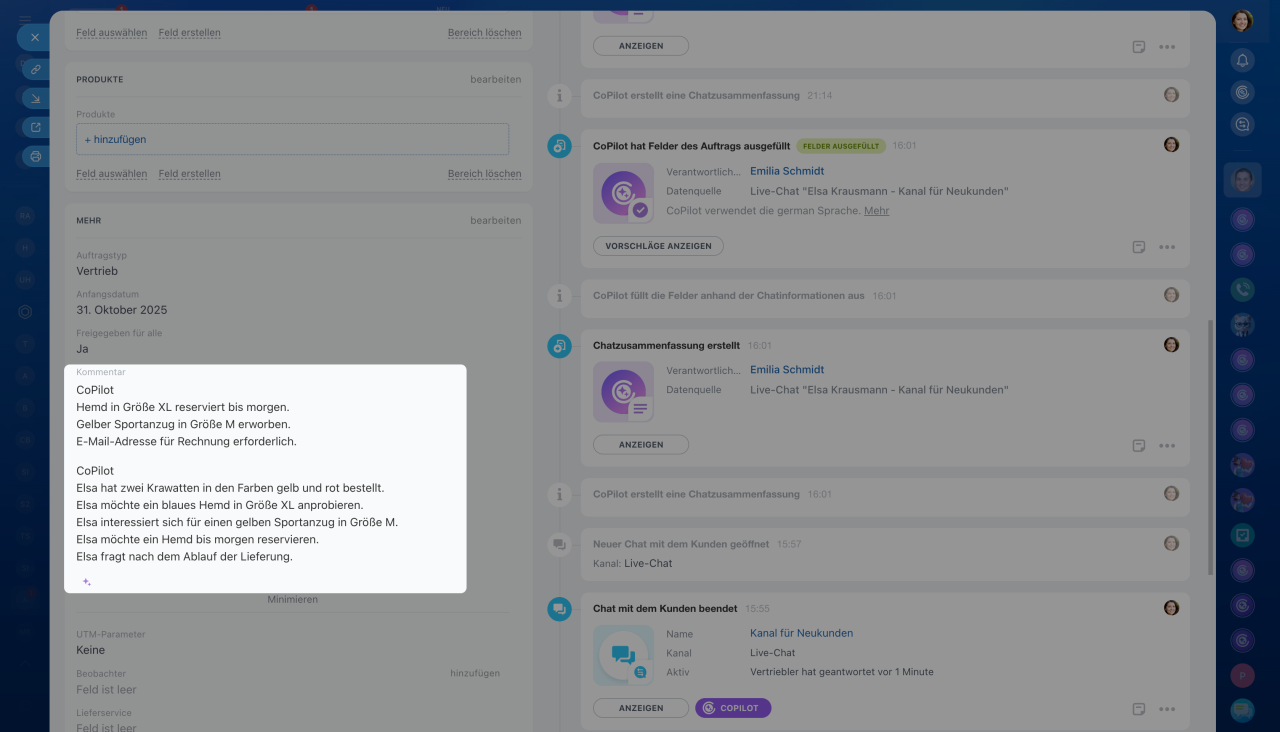Open the live-chat thumbnail in 'Chat mit dem Kunden beendet'
Viewport: 1280px width, 732px height.
point(624,655)
